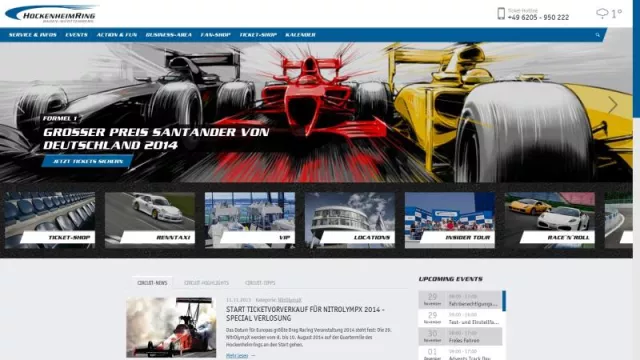This screenshot has height=360, width=640.
Task: Open the search magnifier icon
Action: [598, 35]
